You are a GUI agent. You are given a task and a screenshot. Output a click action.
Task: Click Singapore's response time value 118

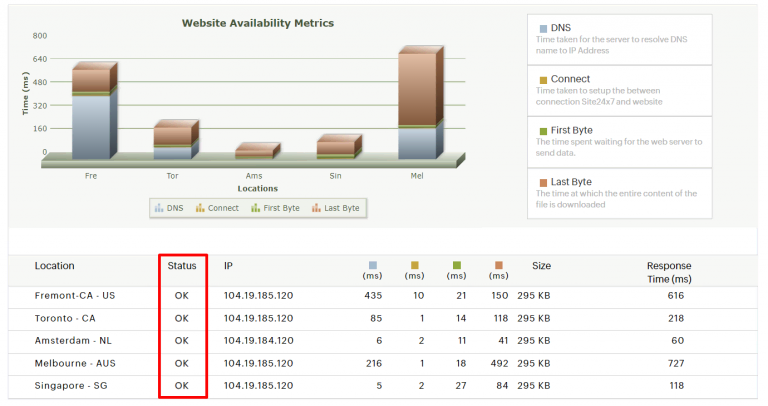[676, 386]
